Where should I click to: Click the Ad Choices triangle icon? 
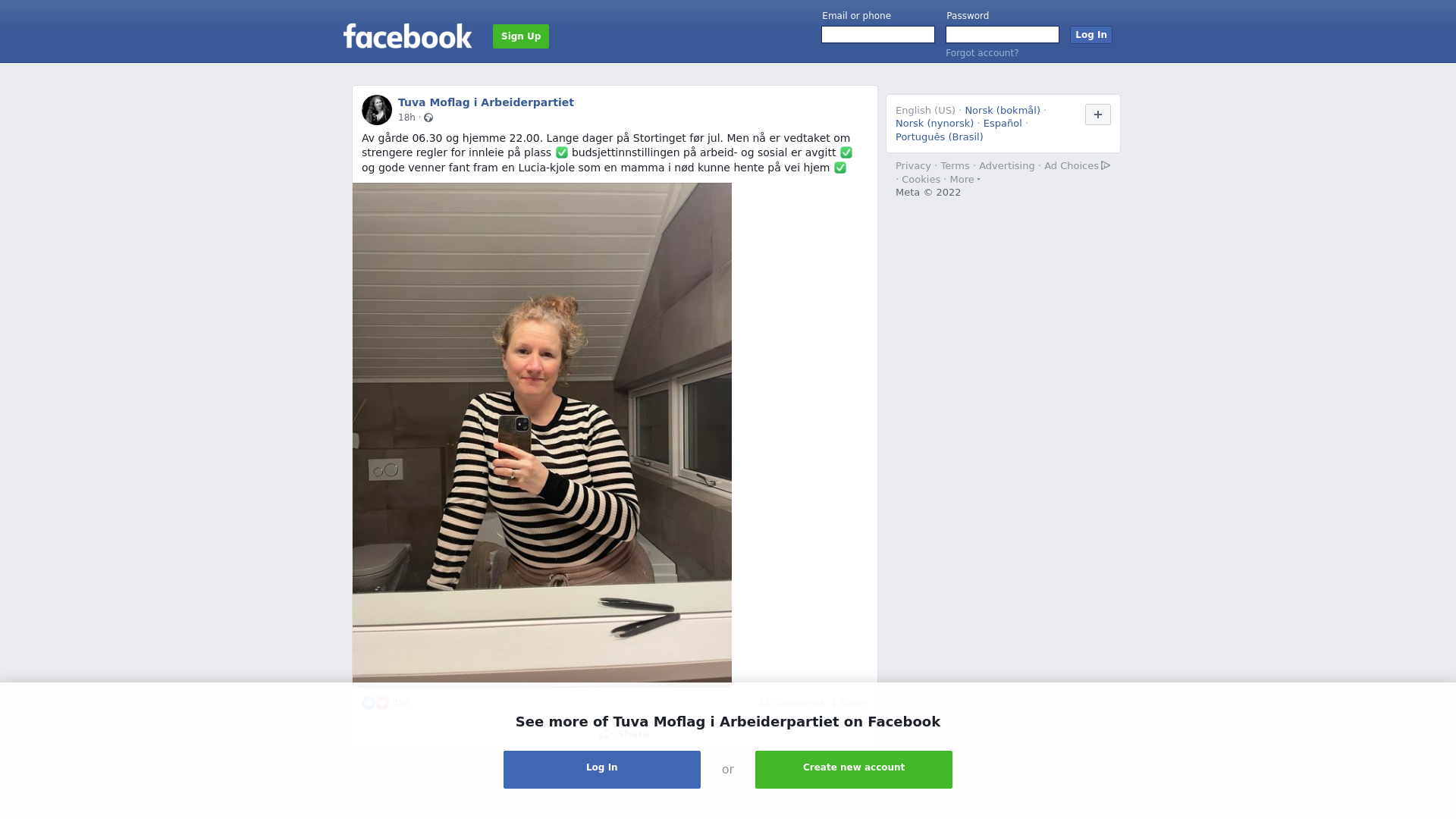click(1106, 165)
